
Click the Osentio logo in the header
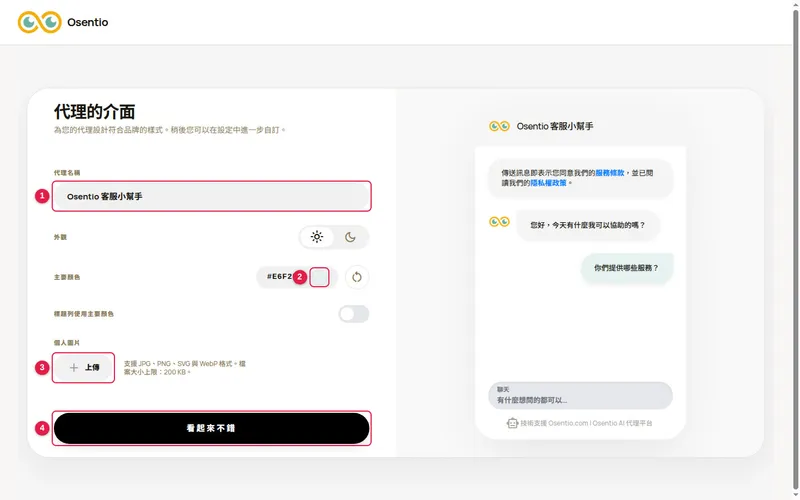pos(39,22)
